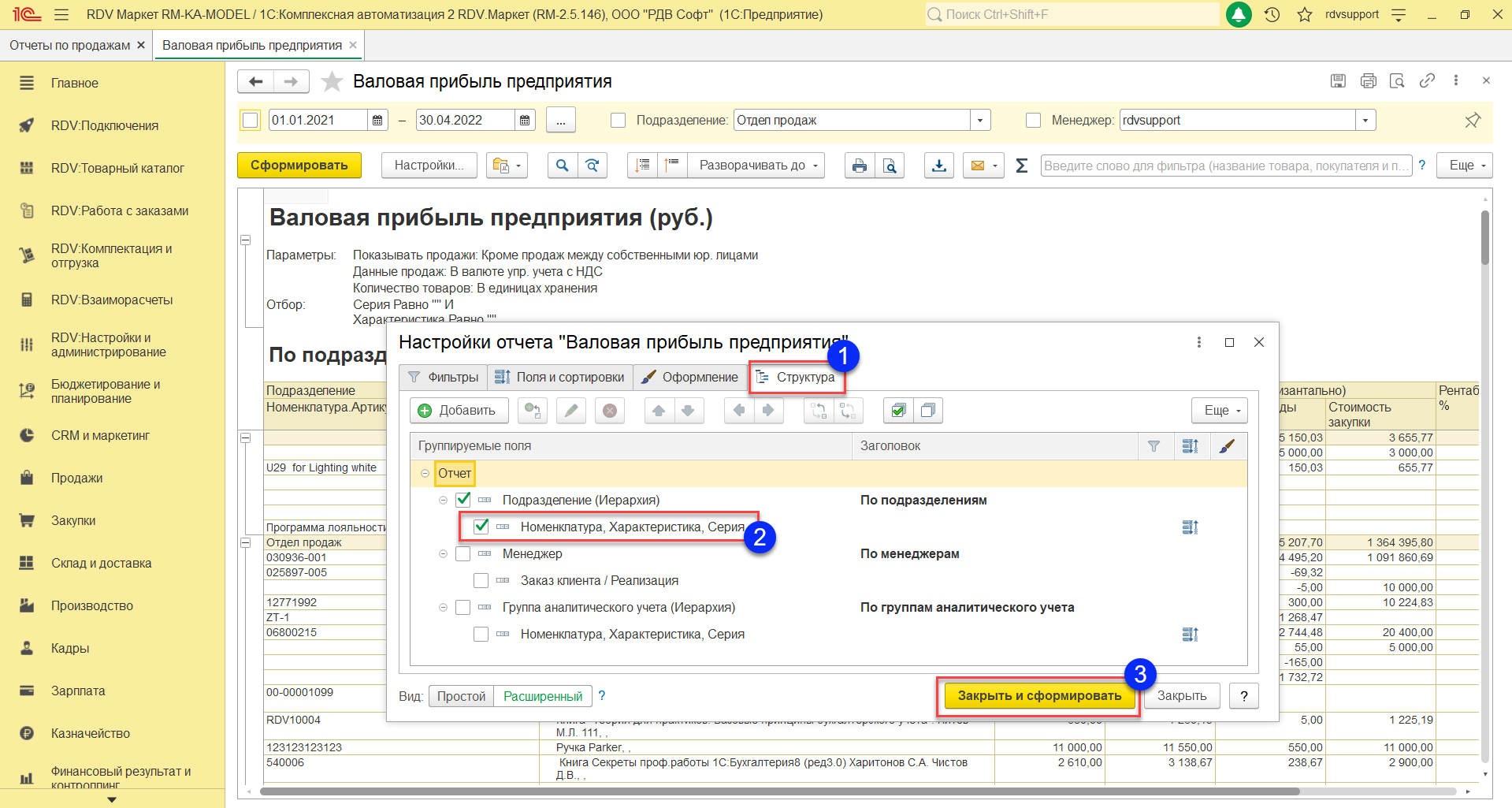Check the Заказ клиента / Реализация checkbox
1512x808 pixels.
[x=481, y=580]
